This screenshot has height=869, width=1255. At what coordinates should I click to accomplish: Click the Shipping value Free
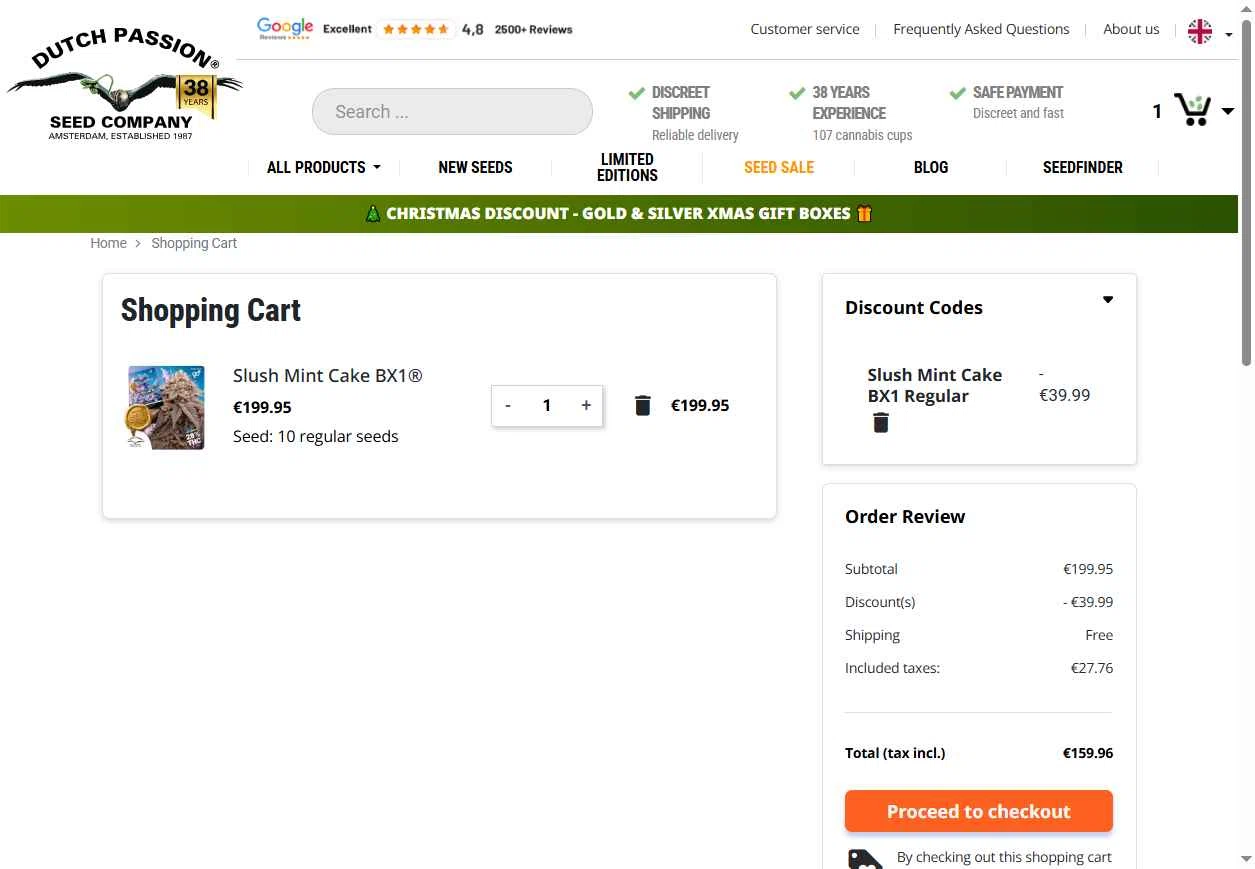[x=1099, y=635]
